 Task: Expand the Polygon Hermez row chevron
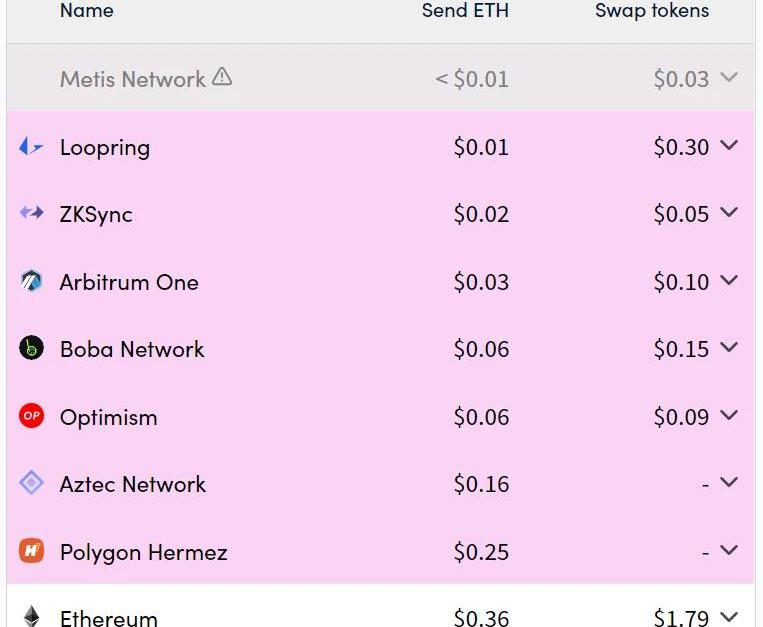coord(729,551)
